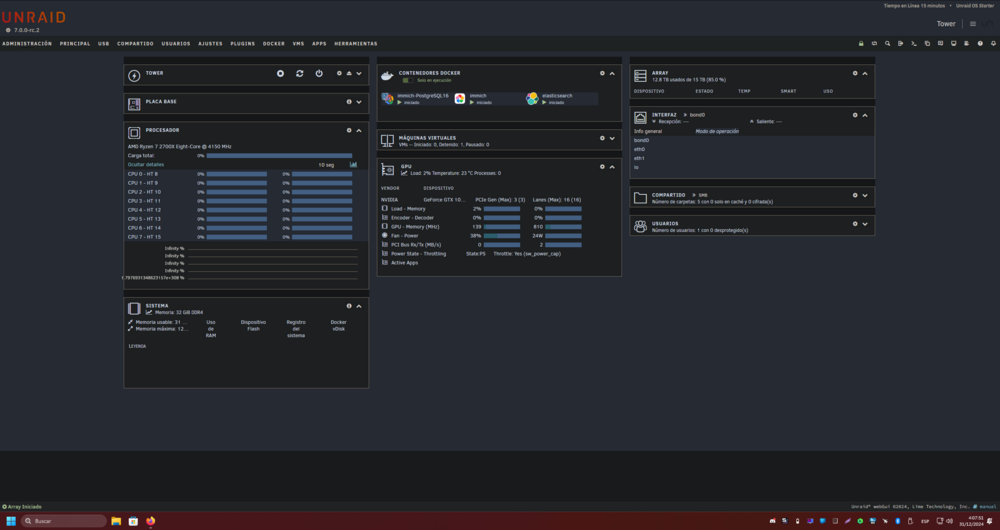Viewport: 1000px width, 530px height.
Task: Open the search magnifier in the top toolbar
Action: tap(887, 43)
